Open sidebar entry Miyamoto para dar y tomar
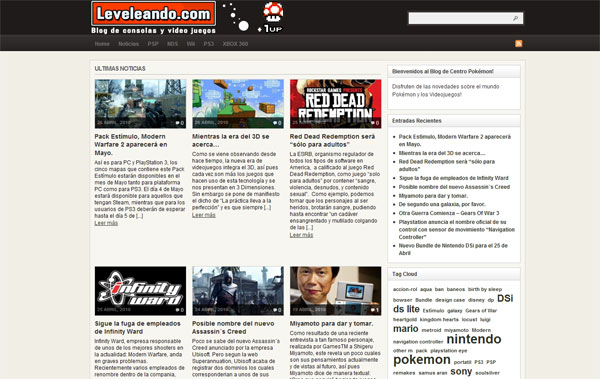 click(x=433, y=196)
